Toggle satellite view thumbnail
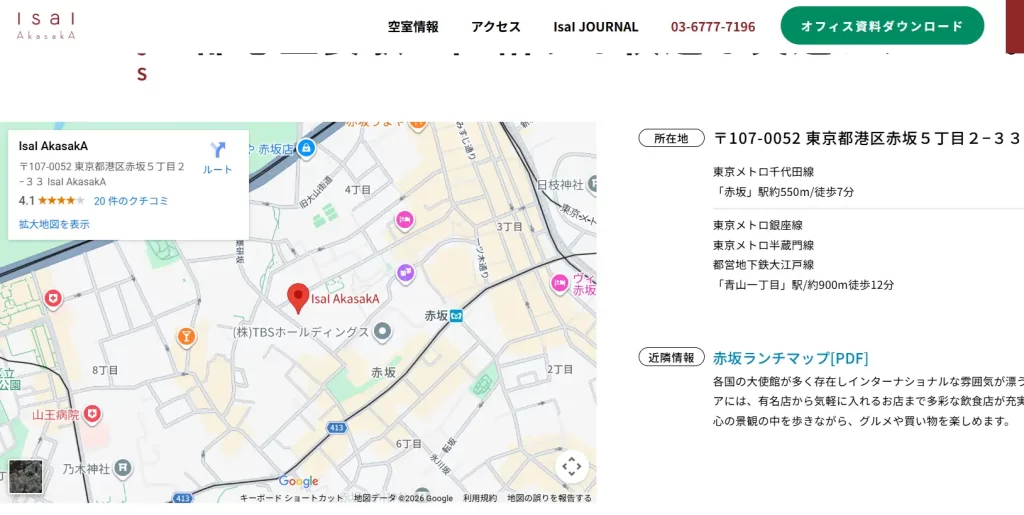The width and height of the screenshot is (1024, 515). tap(25, 476)
